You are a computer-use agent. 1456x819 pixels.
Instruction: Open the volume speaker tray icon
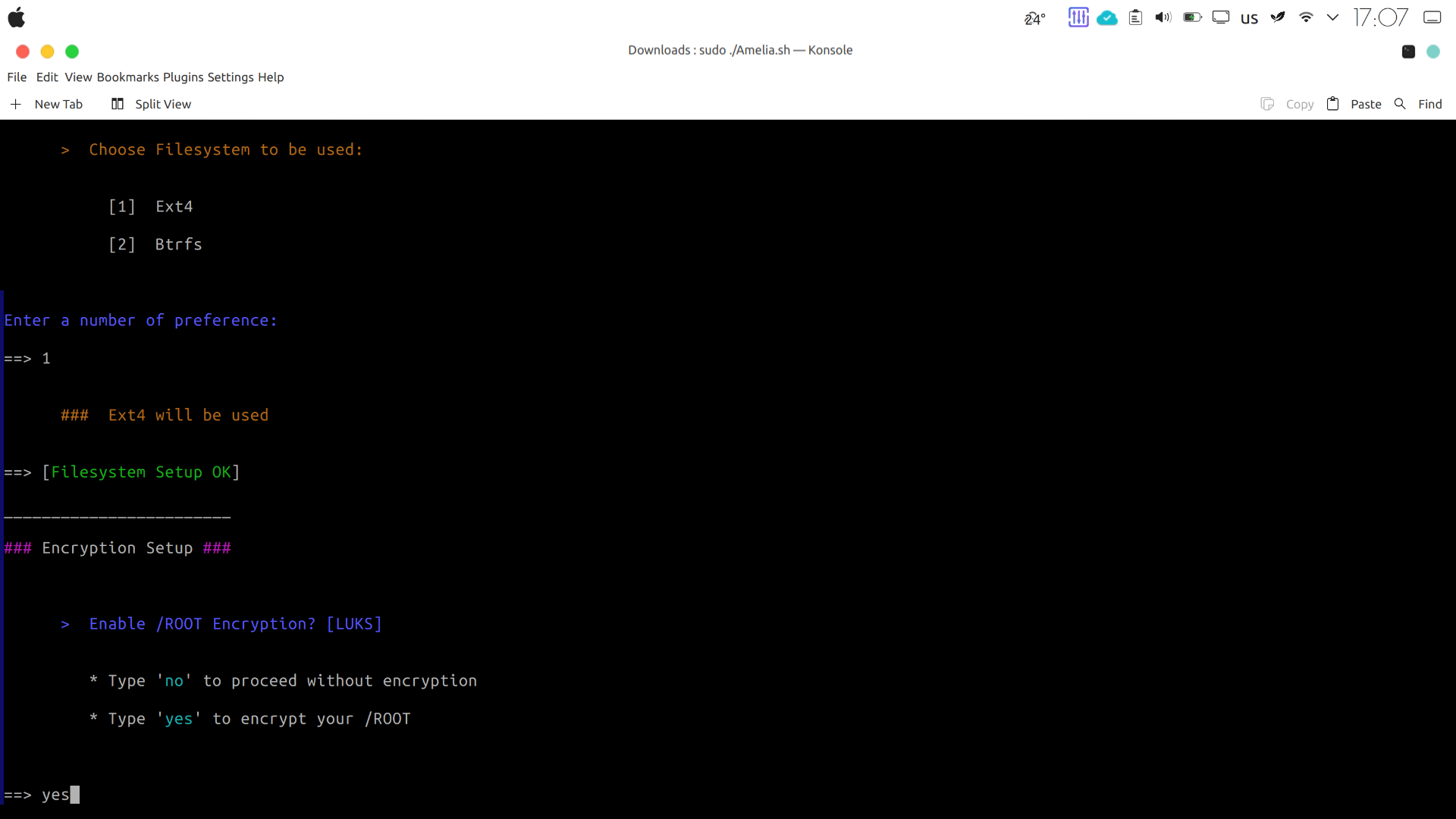[1163, 17]
